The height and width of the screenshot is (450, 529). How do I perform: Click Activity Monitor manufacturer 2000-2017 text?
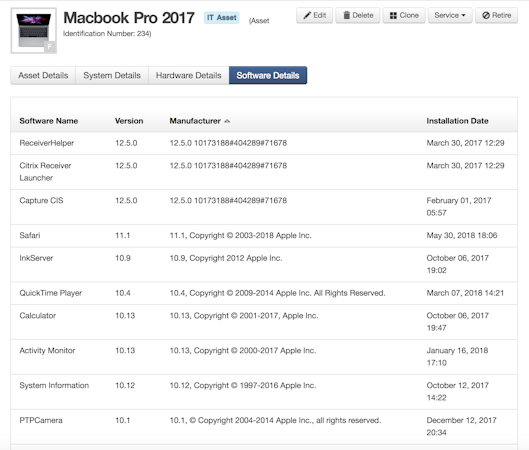click(x=243, y=350)
